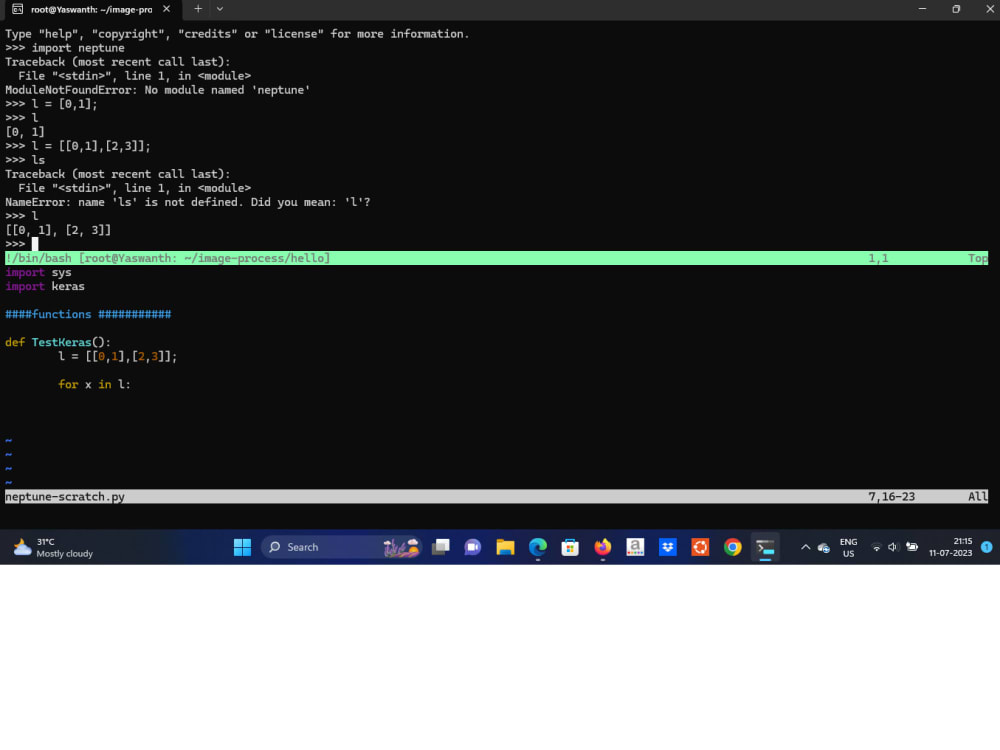Launch the Ubuntu app from taskbar
The image size is (1000, 750).
click(699, 547)
